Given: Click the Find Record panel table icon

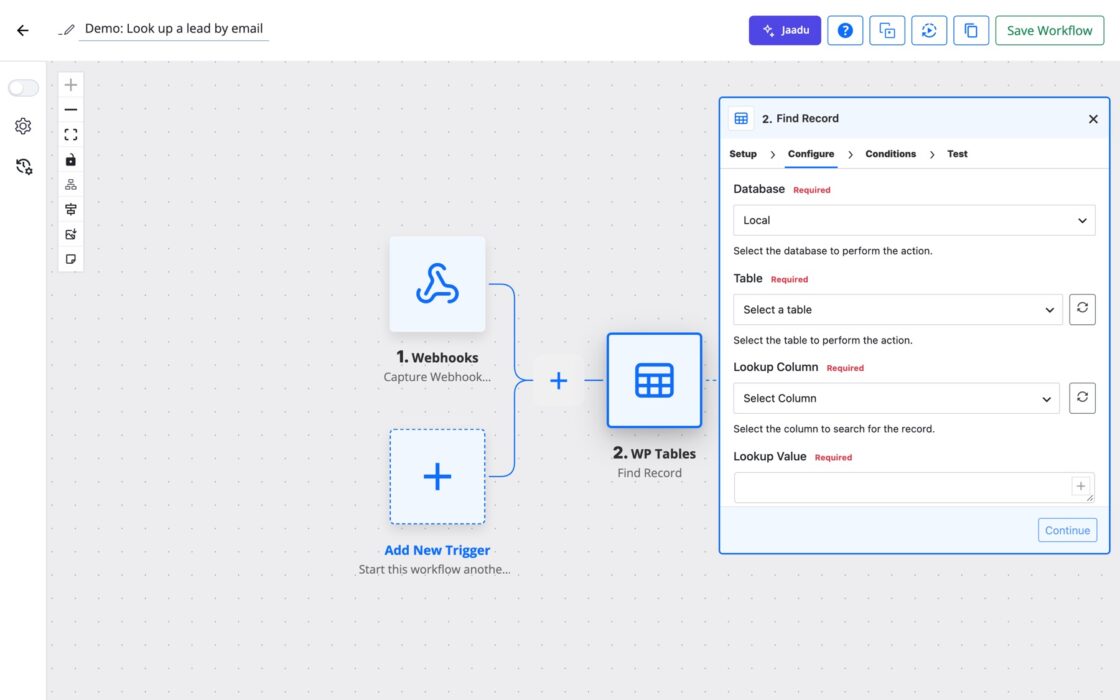Looking at the screenshot, I should [741, 119].
